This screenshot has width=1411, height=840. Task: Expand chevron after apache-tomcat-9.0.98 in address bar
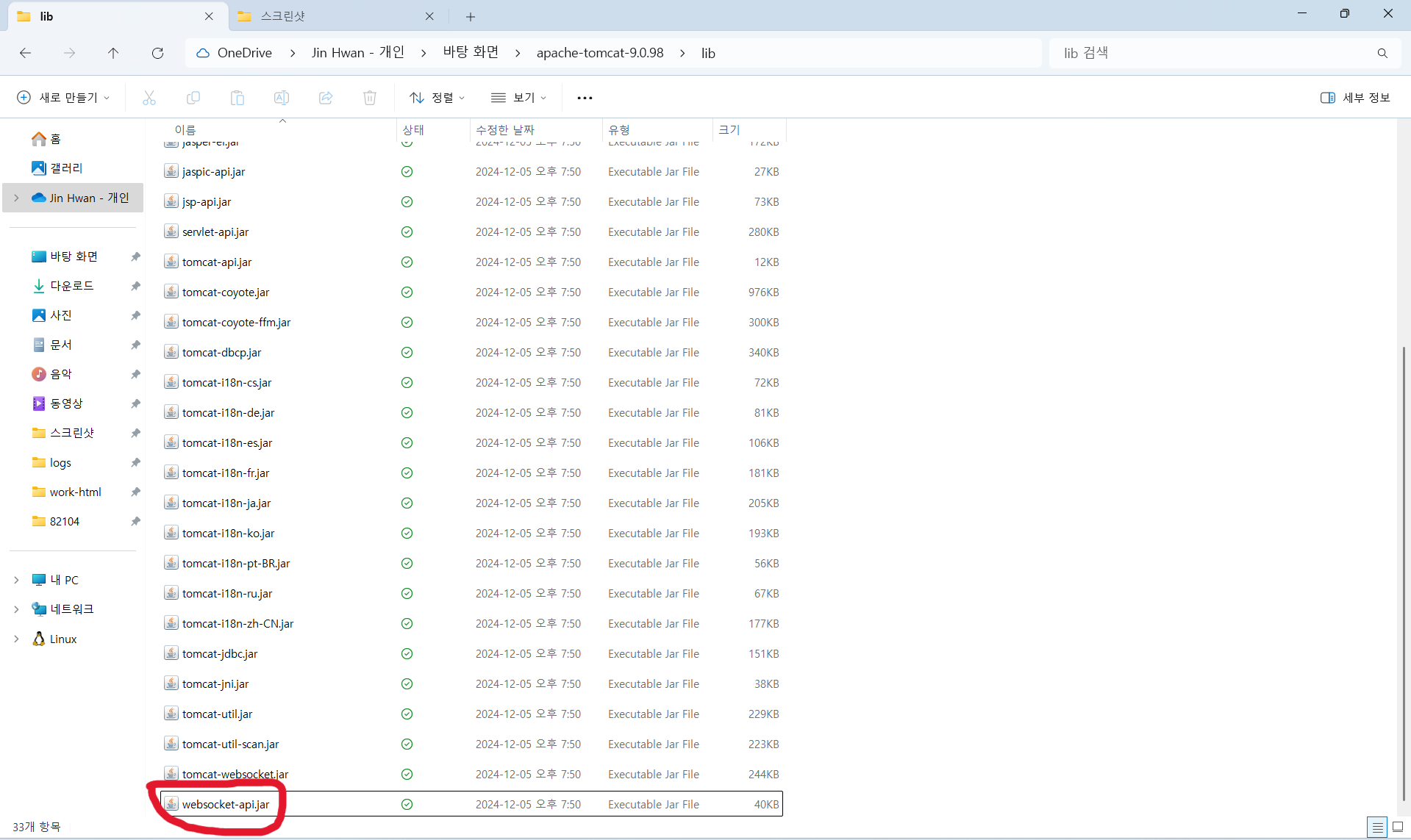(x=682, y=53)
